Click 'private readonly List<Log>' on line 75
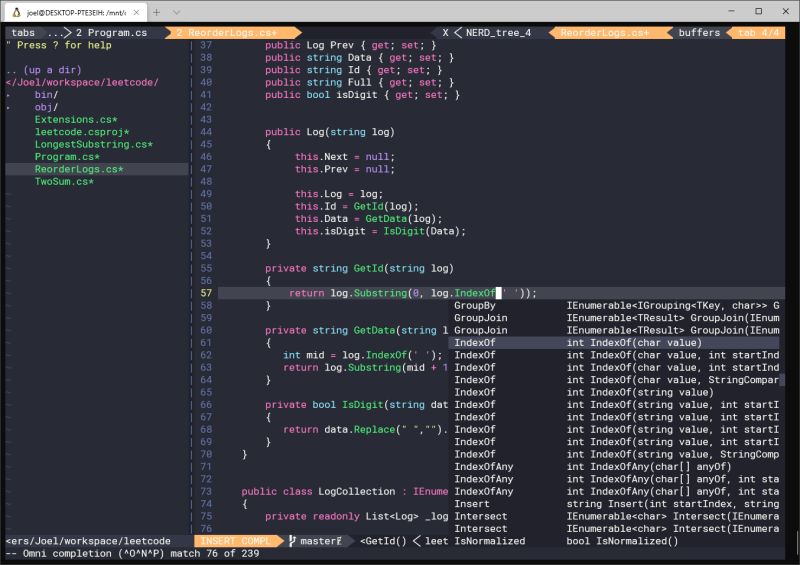Screen dimensions: 800x565 click(342, 517)
